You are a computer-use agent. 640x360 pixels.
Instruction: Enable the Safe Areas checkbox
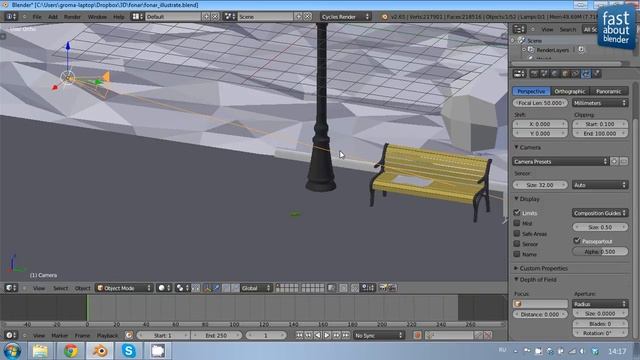pyautogui.click(x=517, y=233)
